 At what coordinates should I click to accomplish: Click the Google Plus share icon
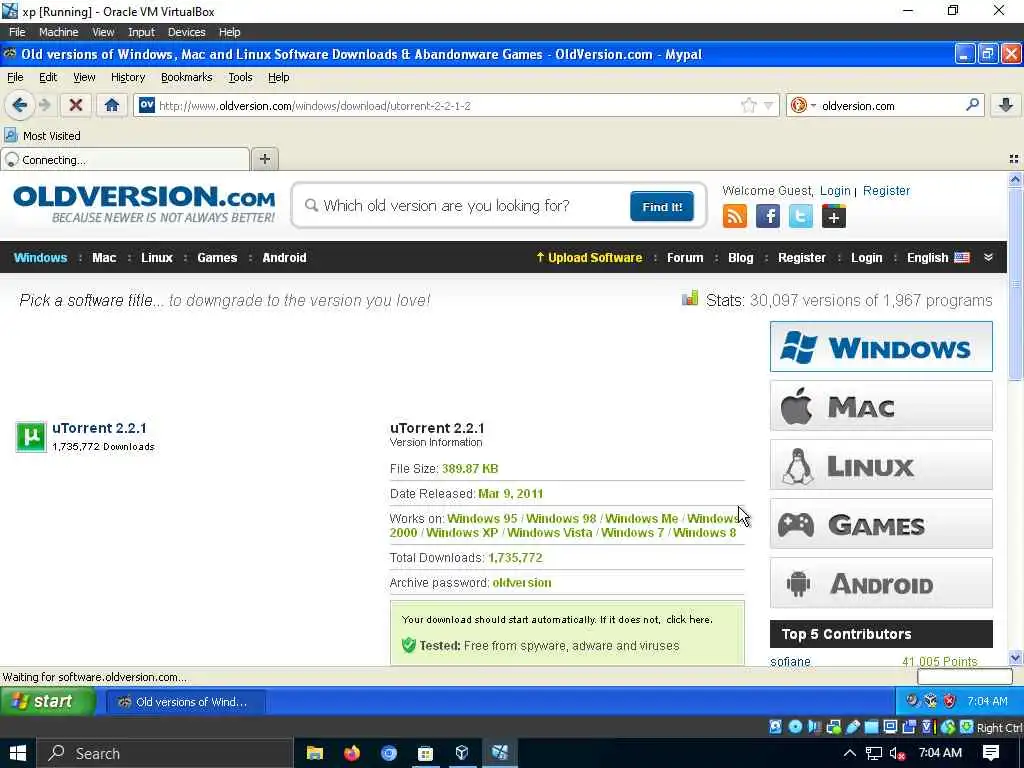pyautogui.click(x=834, y=216)
